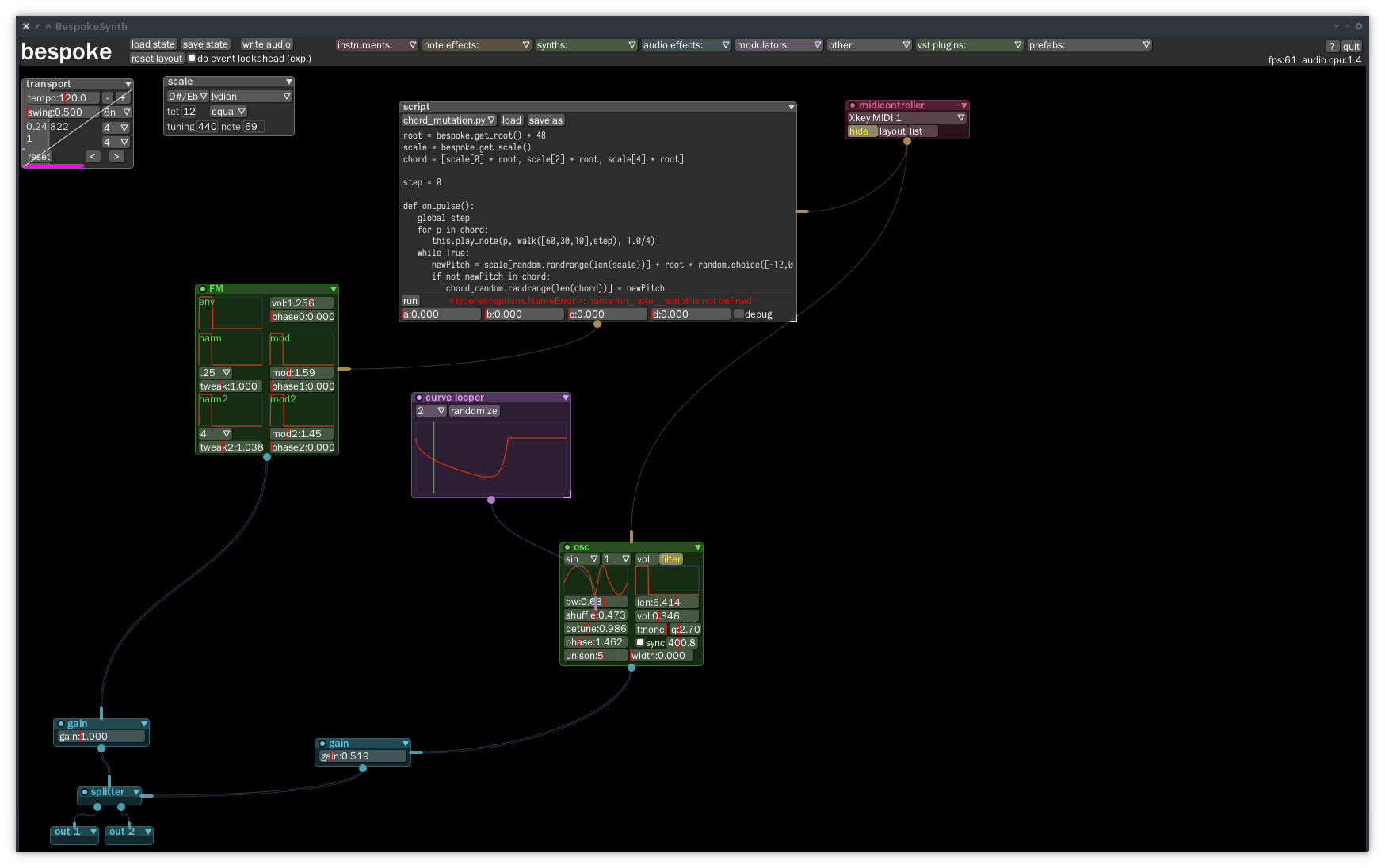Toggle the 'do event lookahead (exp.)' checkbox

[191, 58]
